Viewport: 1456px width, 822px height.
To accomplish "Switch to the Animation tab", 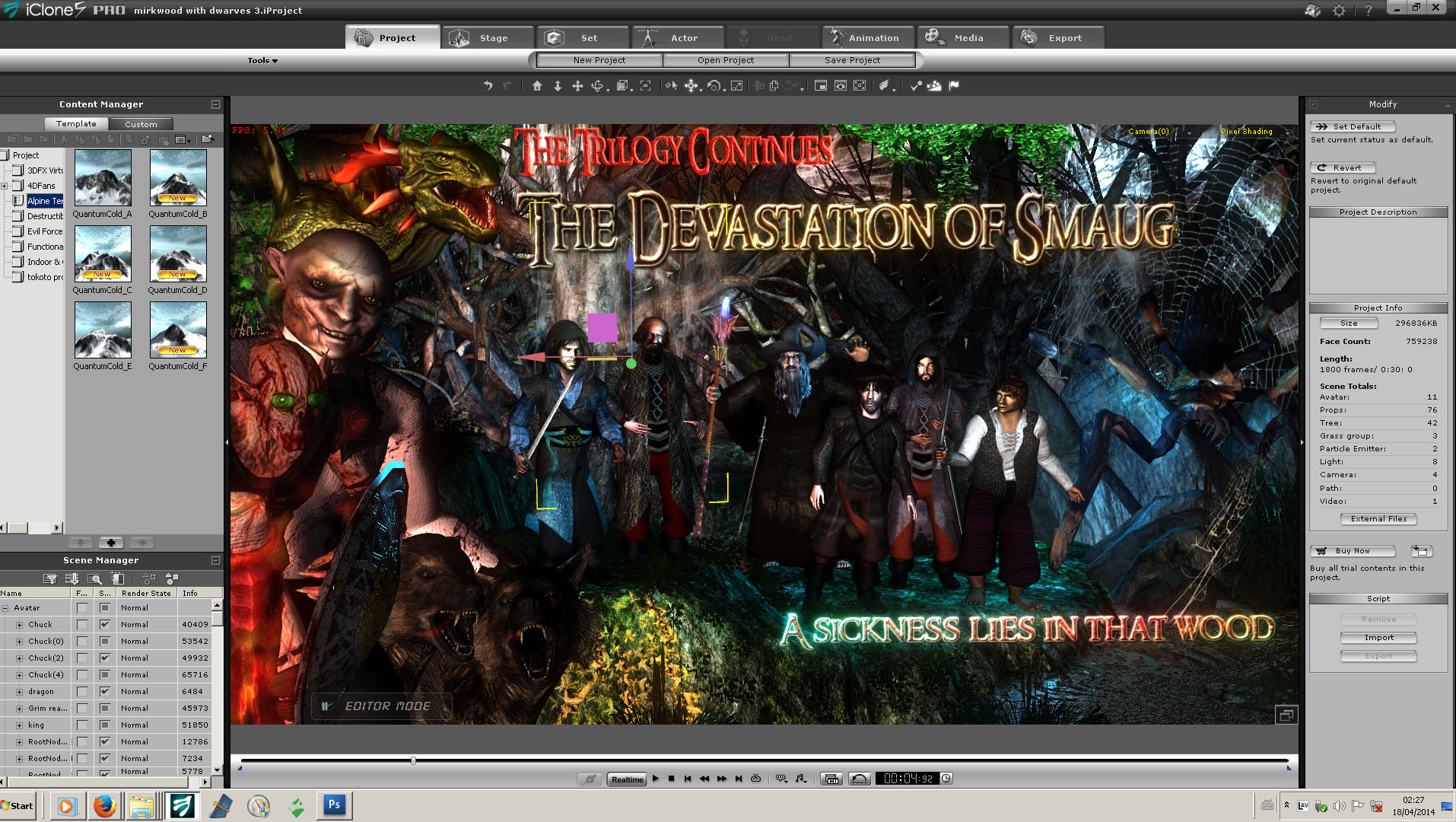I will (x=867, y=38).
